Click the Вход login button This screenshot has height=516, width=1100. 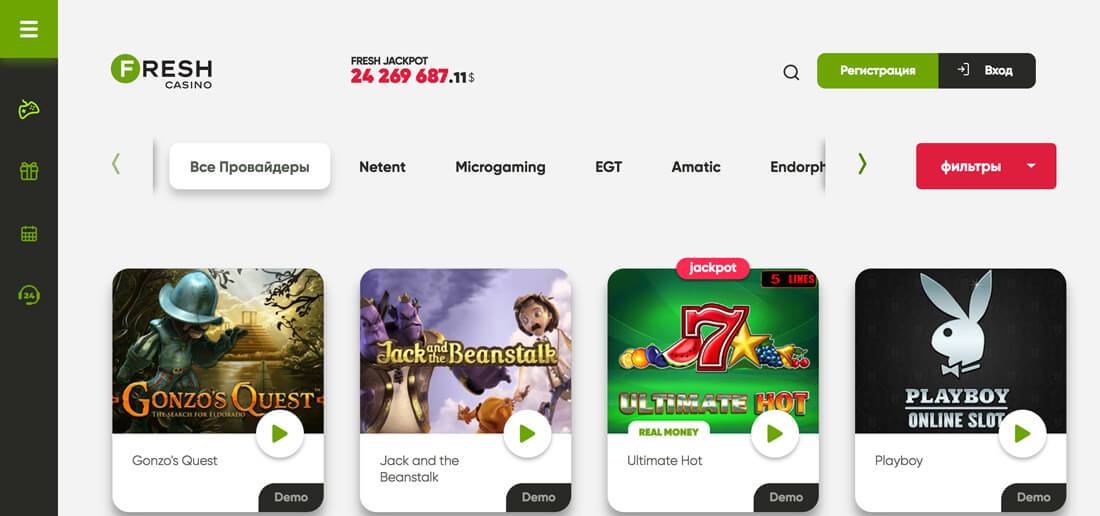(987, 71)
